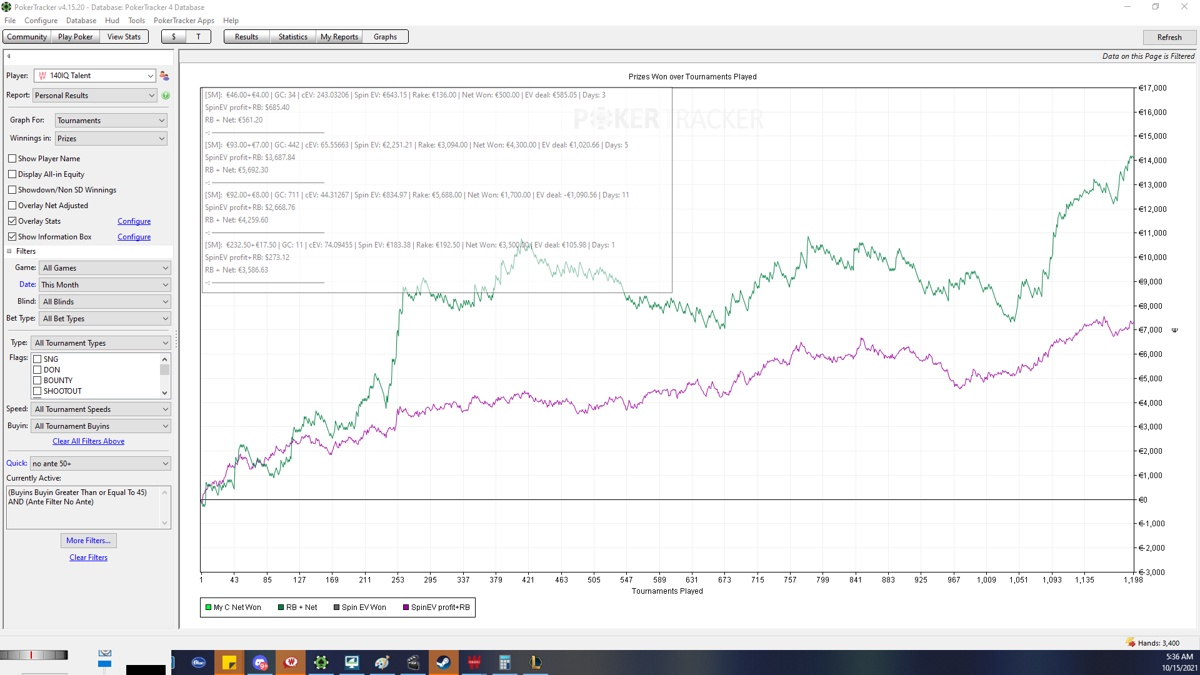Viewport: 1200px width, 675px height.
Task: Uncheck the Overlay Stats checkbox
Action: (x=12, y=221)
